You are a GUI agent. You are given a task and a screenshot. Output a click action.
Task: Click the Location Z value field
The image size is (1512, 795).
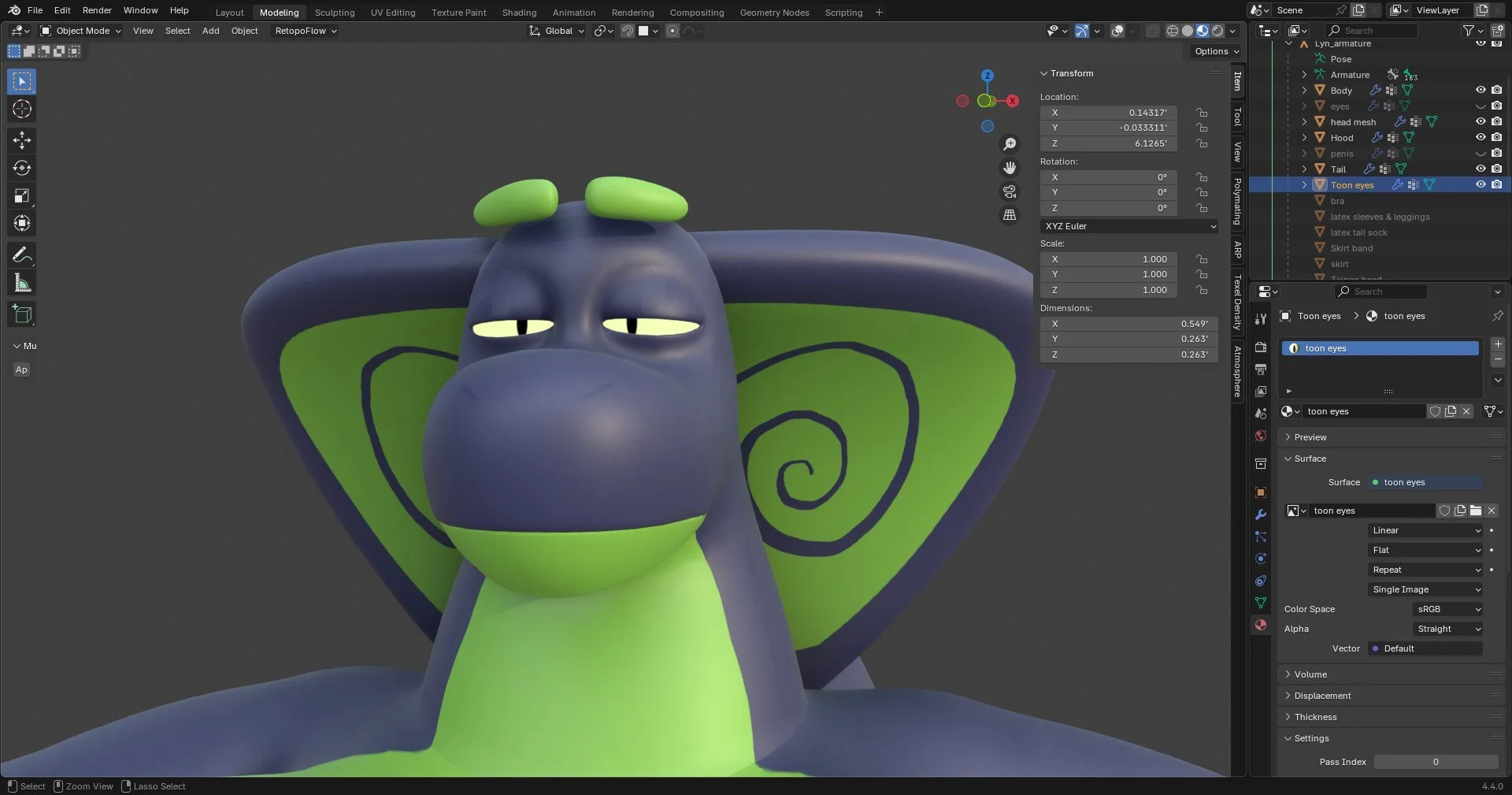click(x=1109, y=143)
